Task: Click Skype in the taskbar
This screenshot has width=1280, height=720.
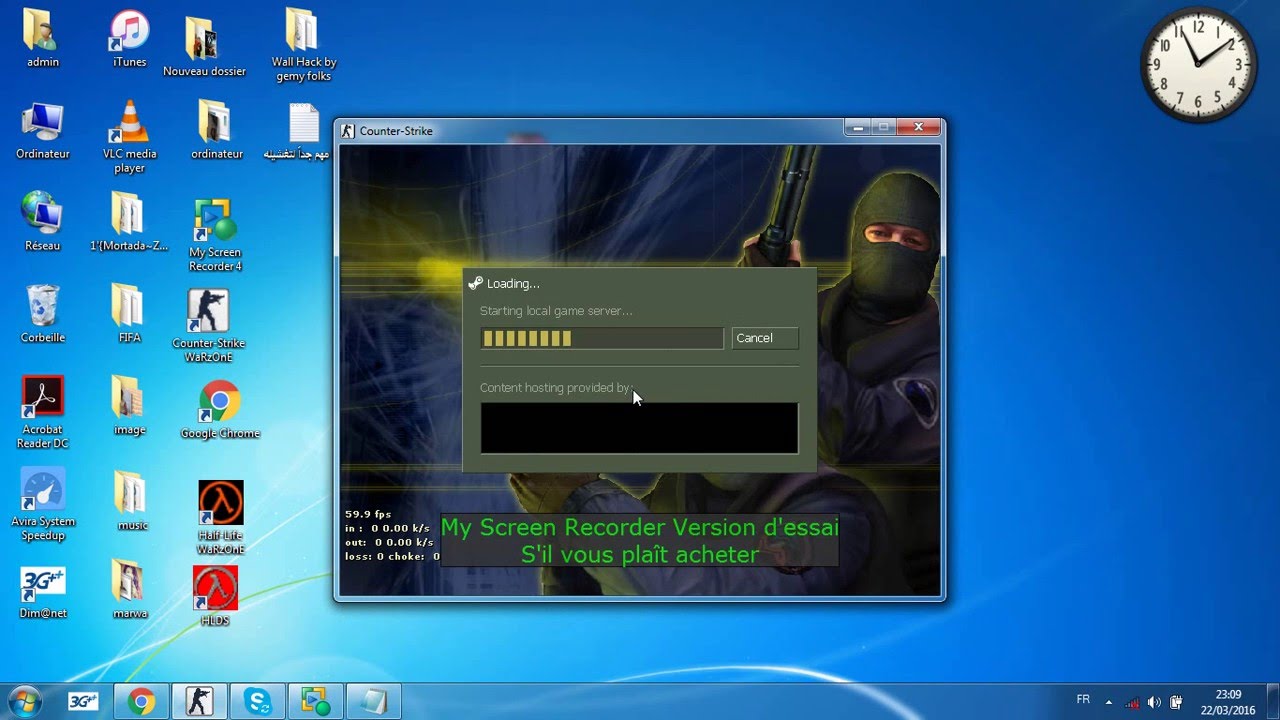Action: tap(257, 702)
